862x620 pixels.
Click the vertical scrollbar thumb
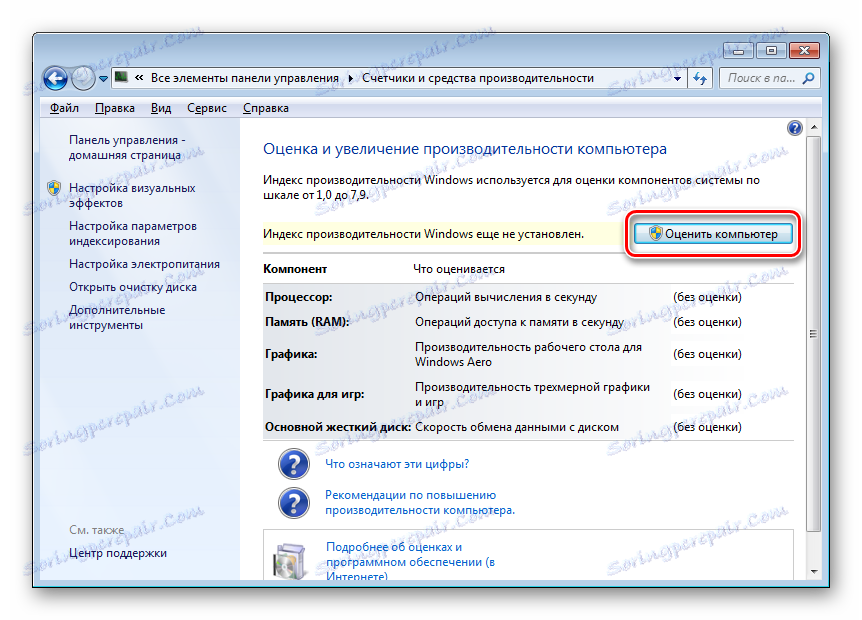(x=814, y=334)
